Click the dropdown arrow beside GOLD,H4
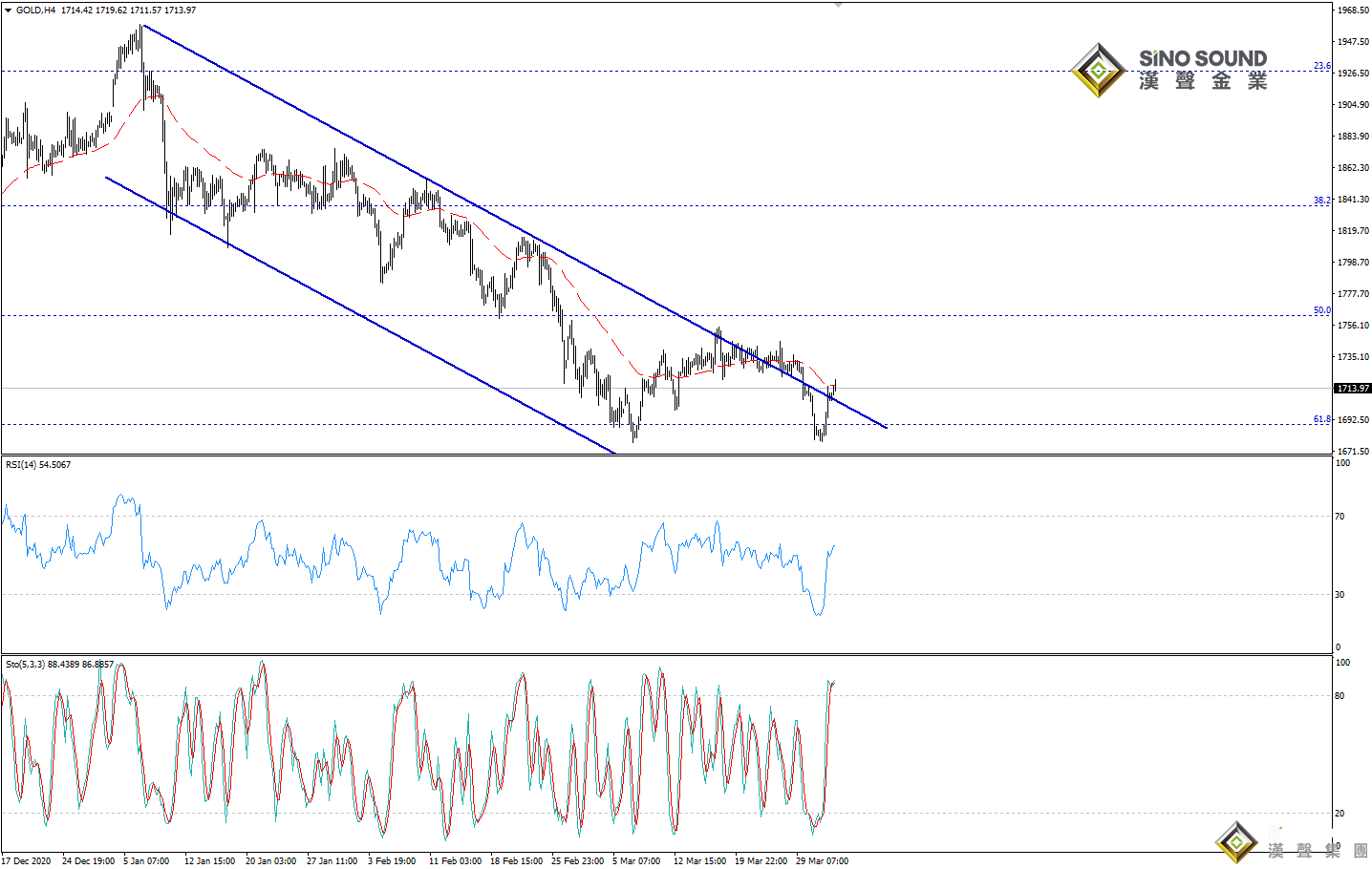The image size is (1372, 869). point(9,10)
